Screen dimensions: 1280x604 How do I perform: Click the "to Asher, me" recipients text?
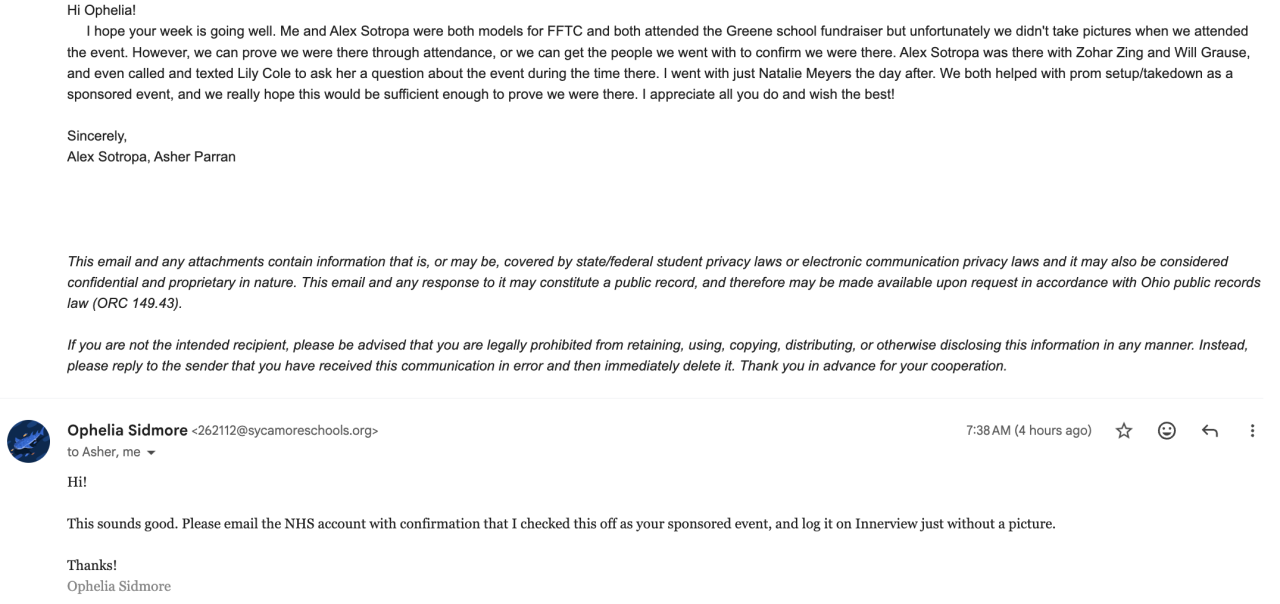click(x=103, y=452)
